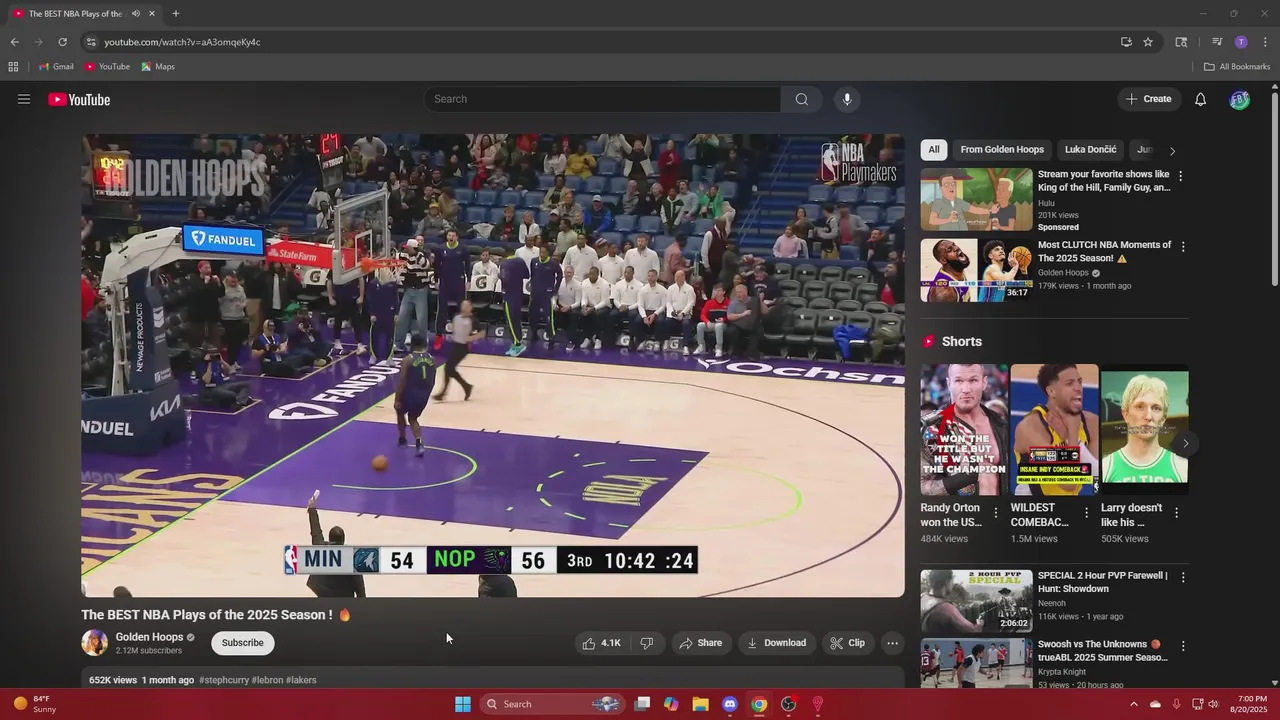This screenshot has width=1280, height=720.
Task: Open Gmail bookmark
Action: (x=56, y=67)
